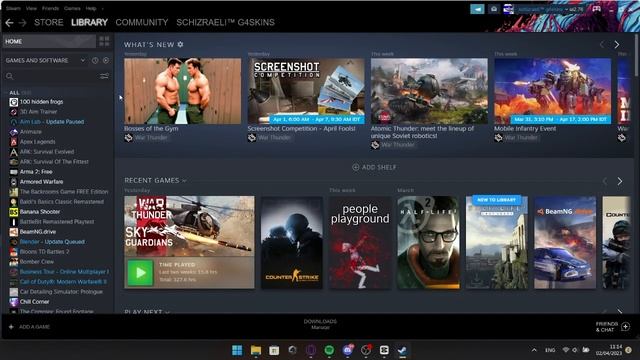Image resolution: width=640 pixels, height=360 pixels.
Task: Click the library search magnifier icon
Action: [x=10, y=76]
